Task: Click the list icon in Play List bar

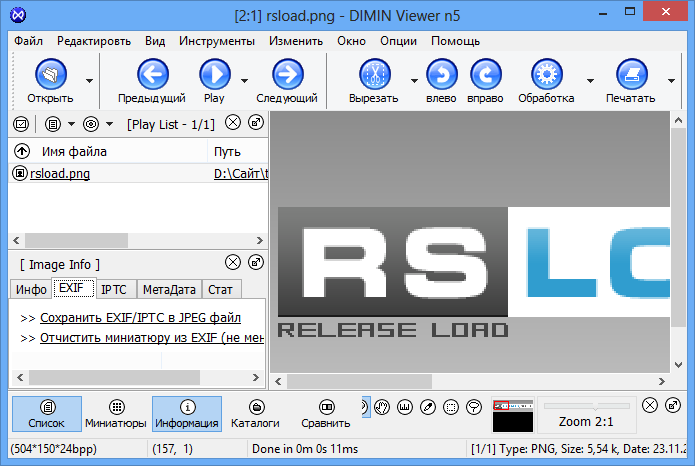Action: click(x=53, y=124)
